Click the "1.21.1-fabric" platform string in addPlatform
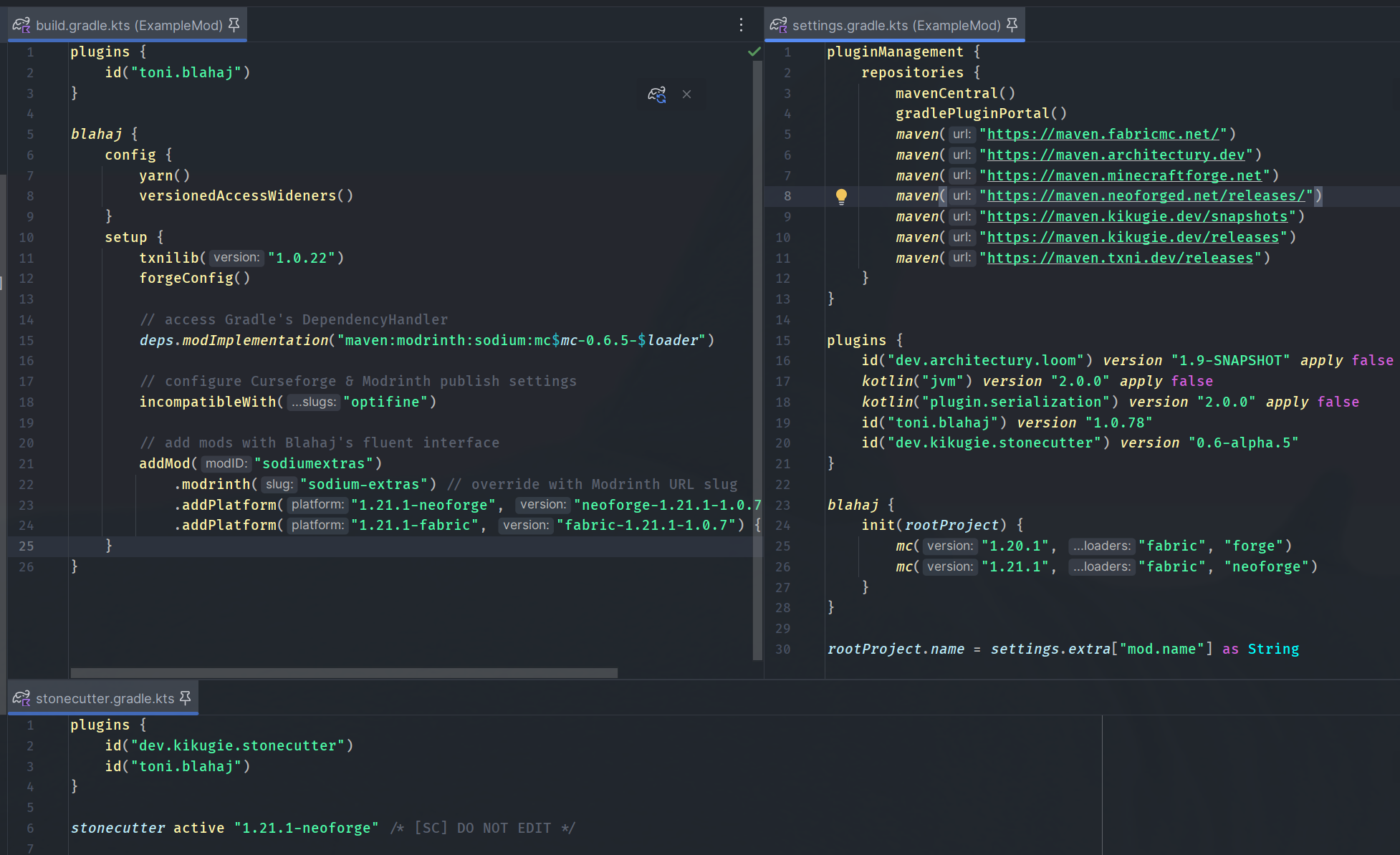This screenshot has width=1400, height=855. point(415,526)
